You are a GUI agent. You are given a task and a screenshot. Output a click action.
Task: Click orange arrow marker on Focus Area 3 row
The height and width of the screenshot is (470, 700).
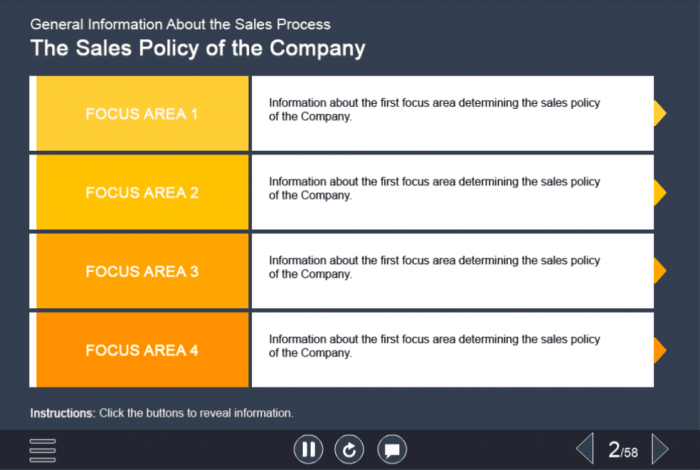pos(659,270)
